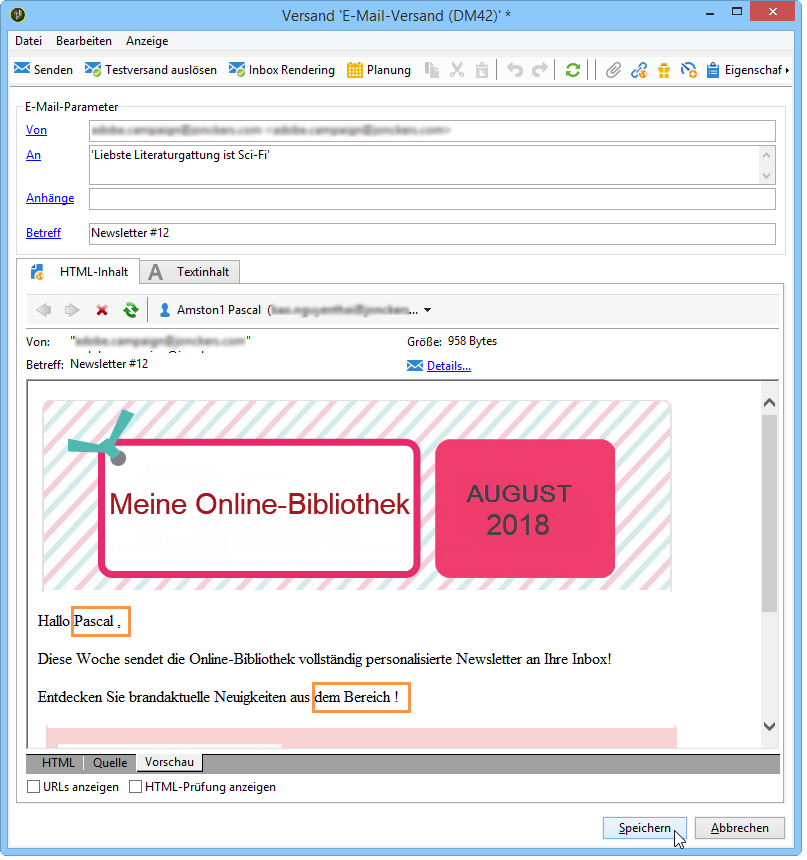
Task: Click the envelope icon beside Details
Action: coord(416,367)
